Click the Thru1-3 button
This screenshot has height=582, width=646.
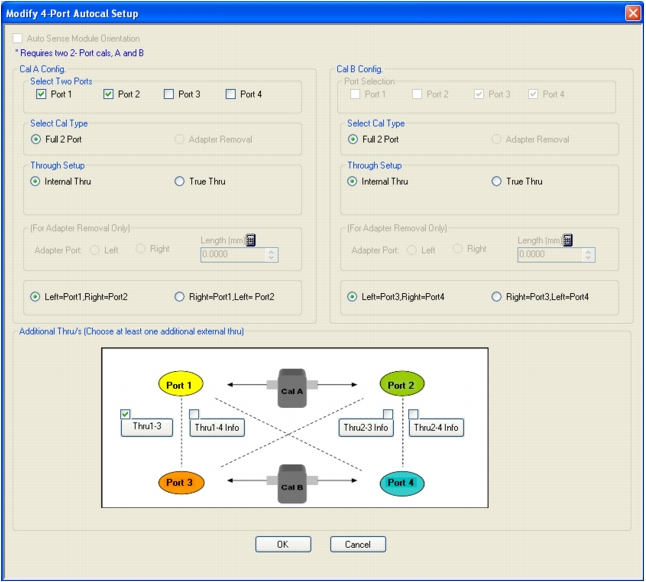tap(147, 427)
